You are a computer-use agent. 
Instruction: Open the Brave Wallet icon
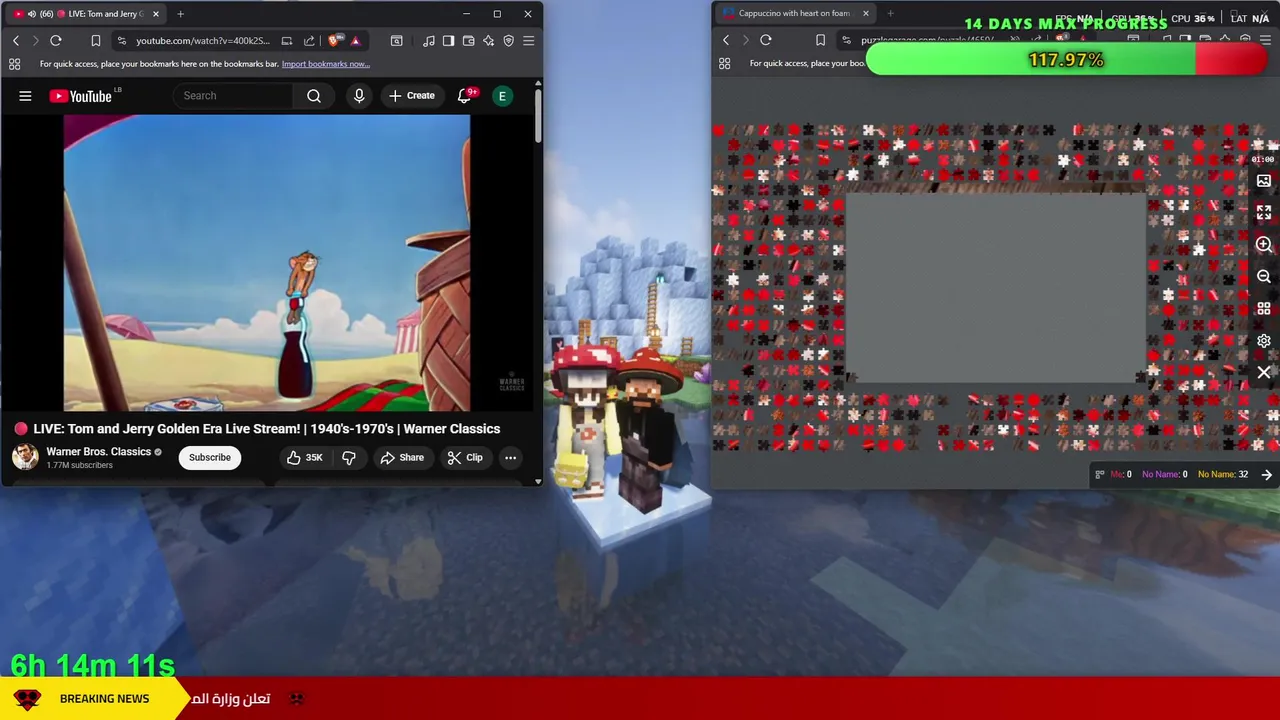coord(468,41)
